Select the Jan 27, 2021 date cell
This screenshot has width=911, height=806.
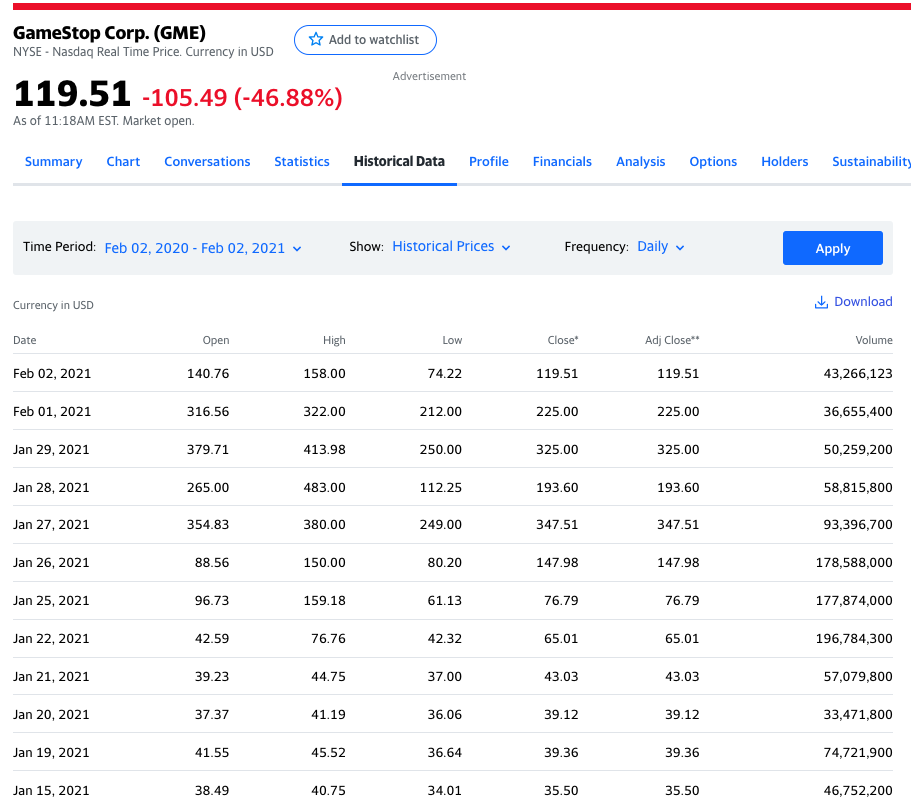pyautogui.click(x=51, y=525)
